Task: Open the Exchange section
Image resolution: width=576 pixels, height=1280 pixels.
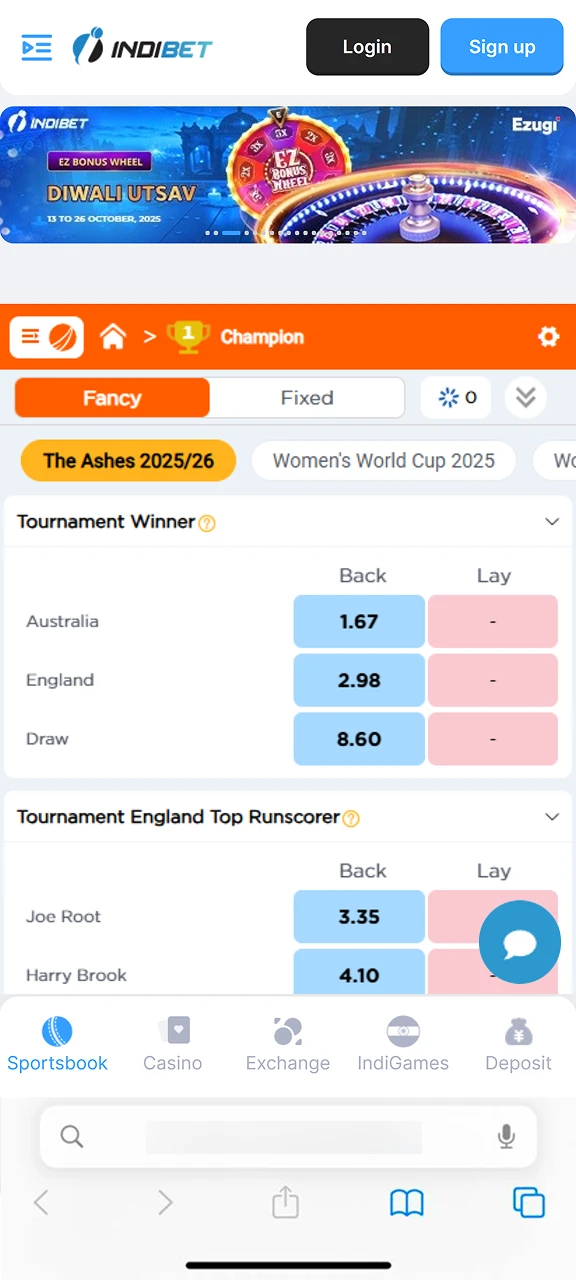Action: [287, 1040]
